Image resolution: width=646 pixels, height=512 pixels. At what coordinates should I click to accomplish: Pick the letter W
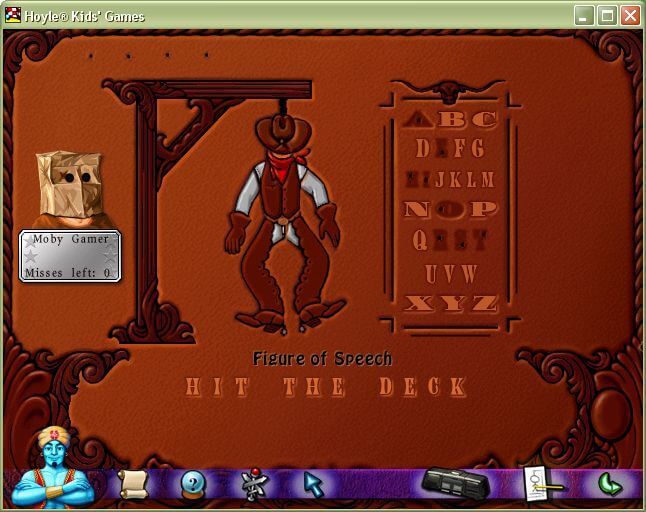(469, 274)
